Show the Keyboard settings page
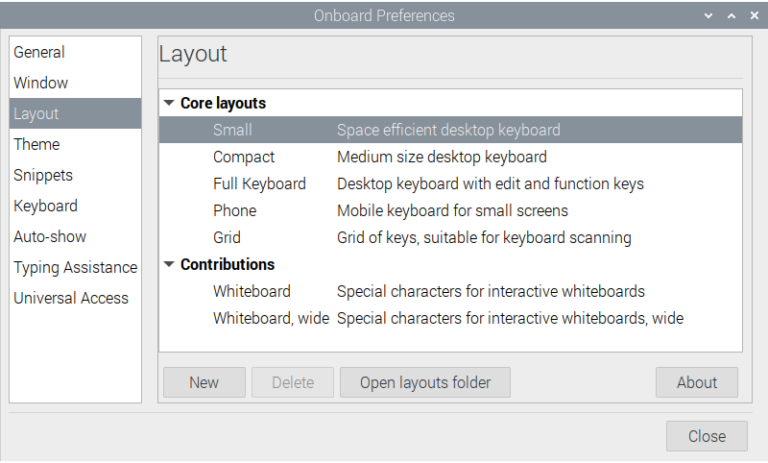Image resolution: width=768 pixels, height=463 pixels. [x=45, y=206]
